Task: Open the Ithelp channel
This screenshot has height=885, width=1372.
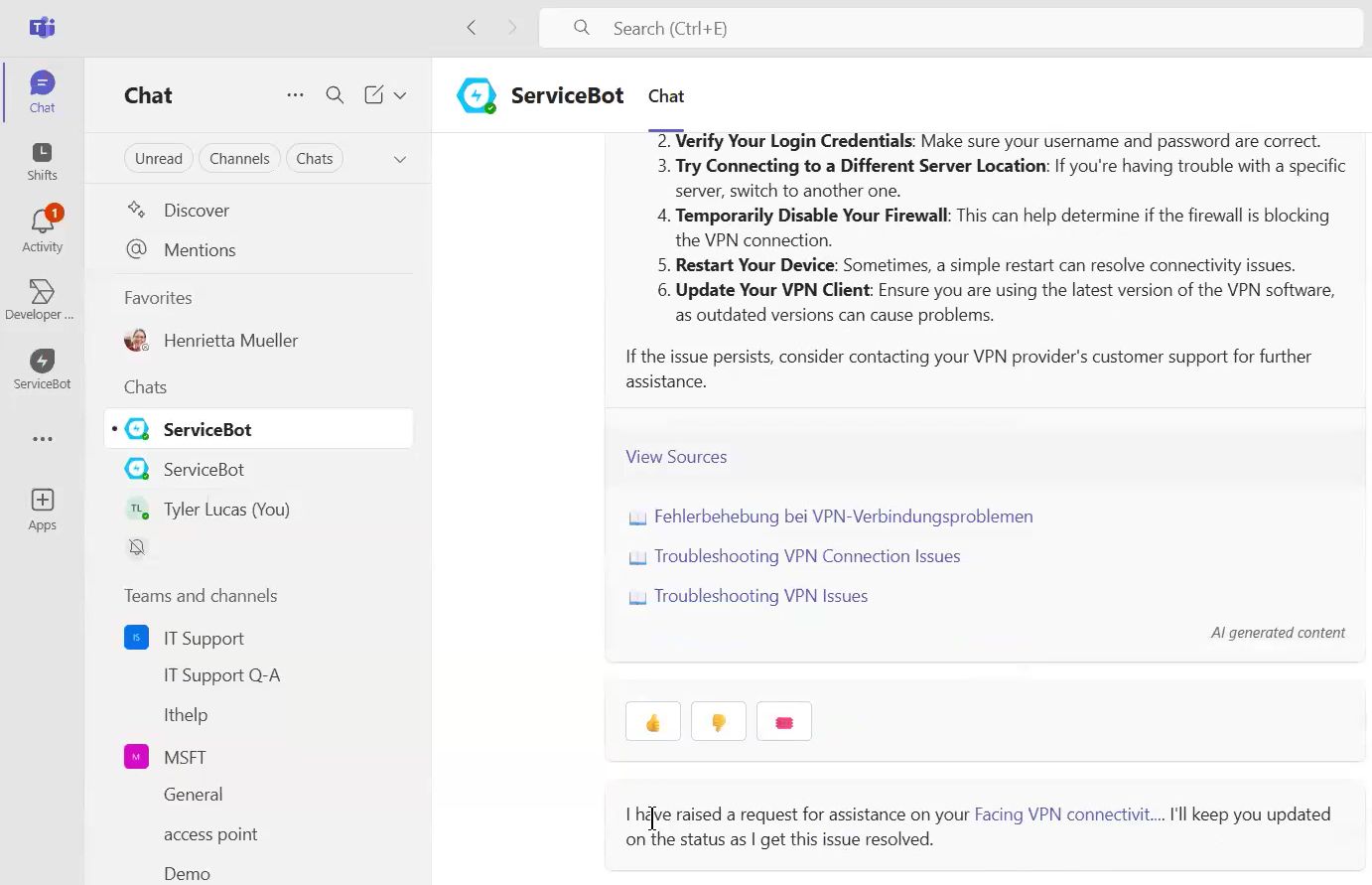Action: (x=186, y=715)
